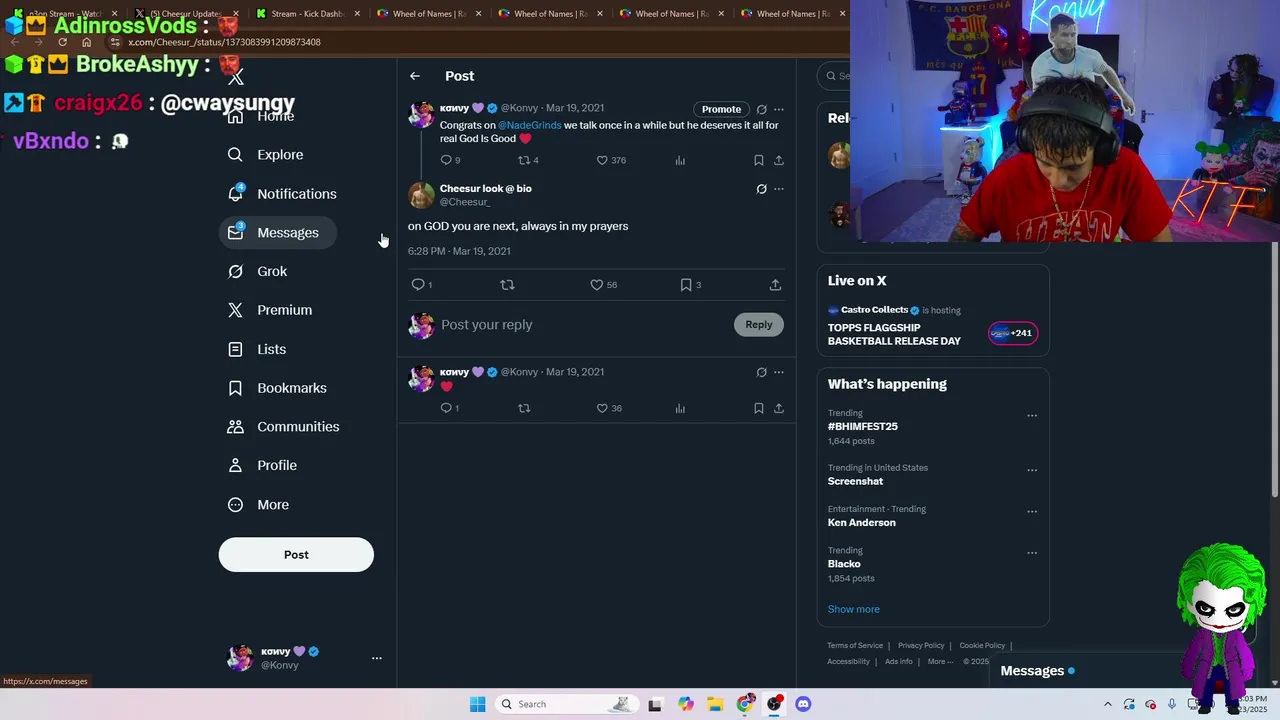View analytics of the Congrats post
1280x720 pixels.
(x=680, y=160)
